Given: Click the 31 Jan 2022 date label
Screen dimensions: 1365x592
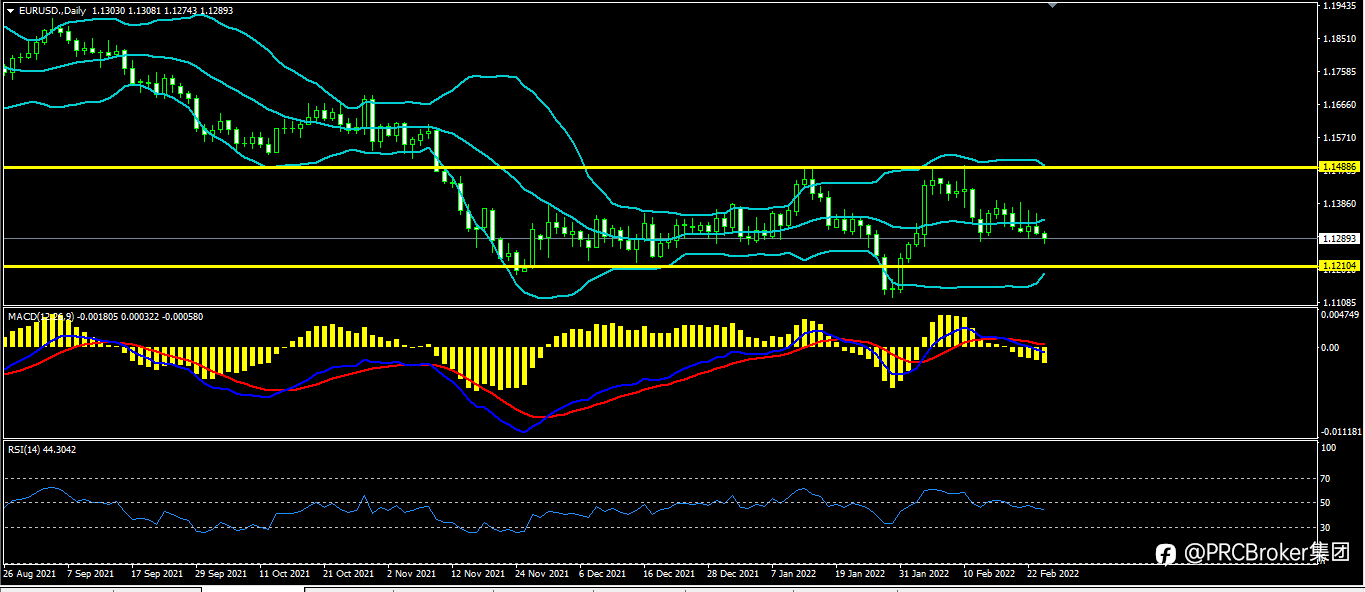Looking at the screenshot, I should point(925,575).
